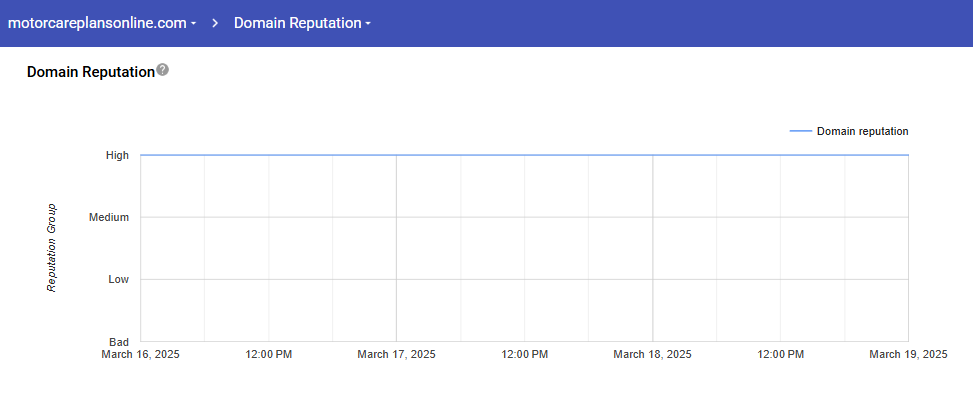Click the breadcrumb chevron separator
The image size is (973, 407).
click(x=215, y=23)
